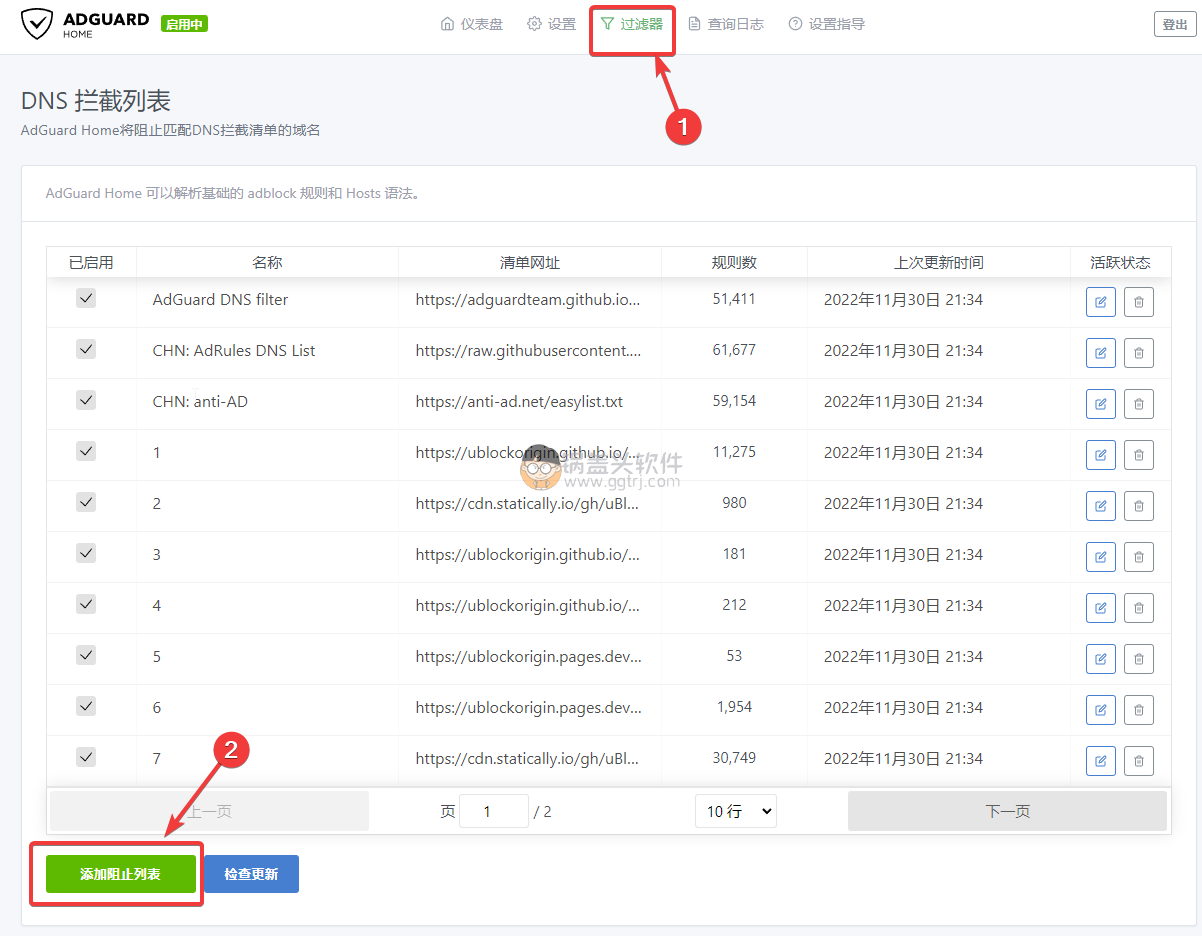Click the 30,749 rules count cell

point(734,758)
